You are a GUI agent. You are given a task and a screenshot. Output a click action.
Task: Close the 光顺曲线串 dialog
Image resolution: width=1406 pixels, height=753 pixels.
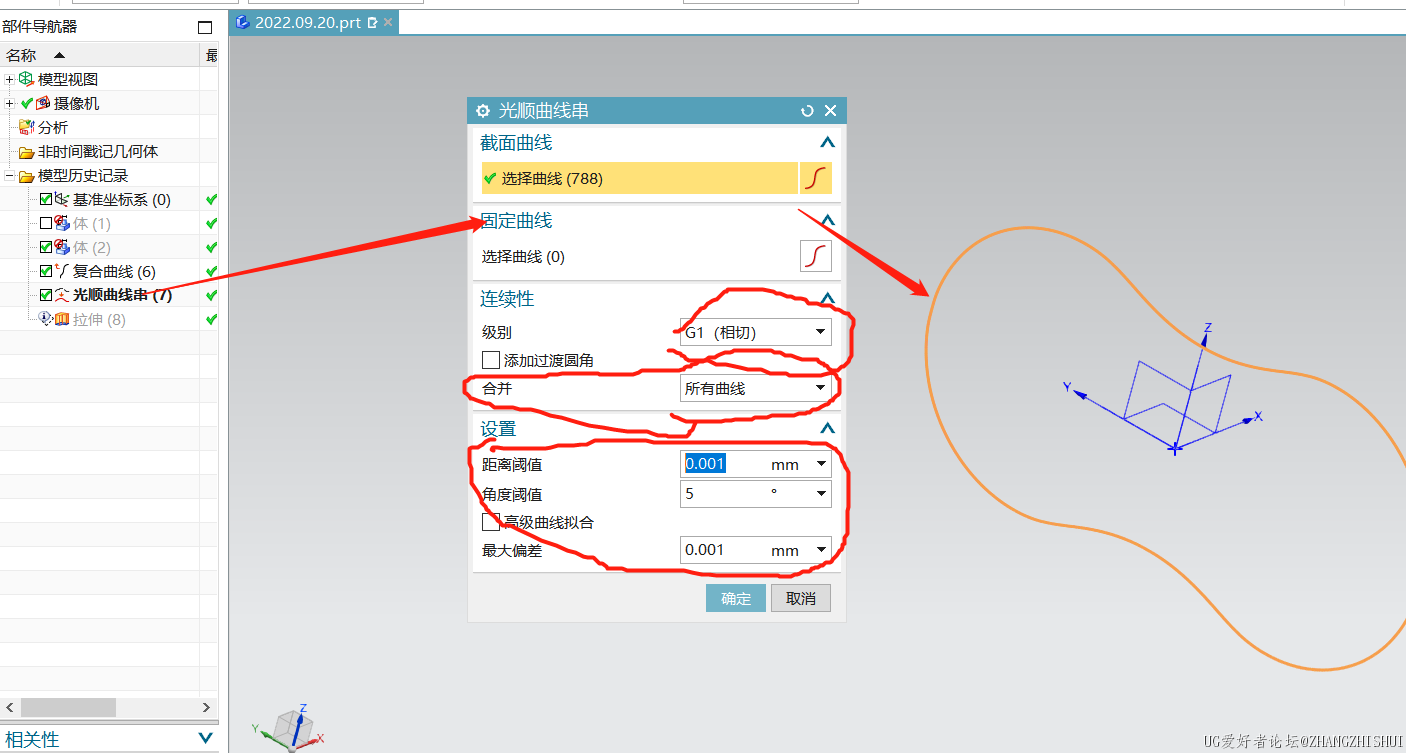[x=830, y=110]
